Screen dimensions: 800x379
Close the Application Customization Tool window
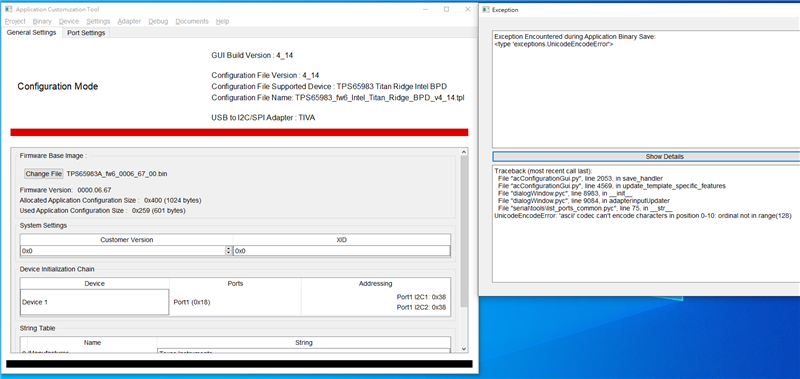468,9
